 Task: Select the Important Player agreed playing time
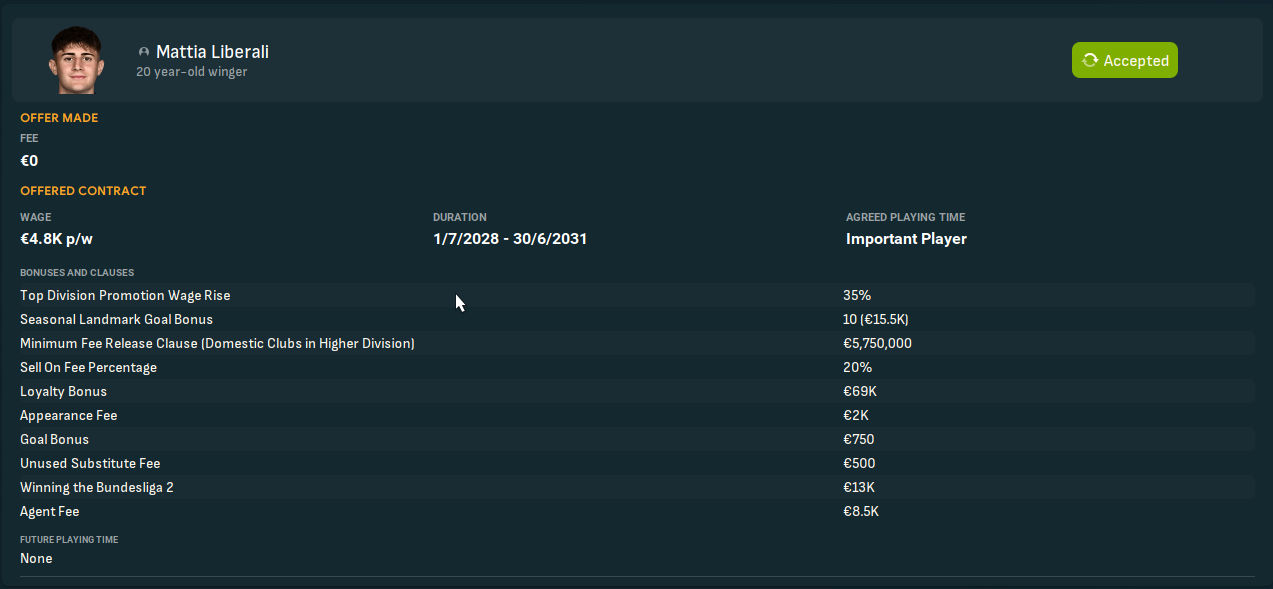[x=906, y=239]
